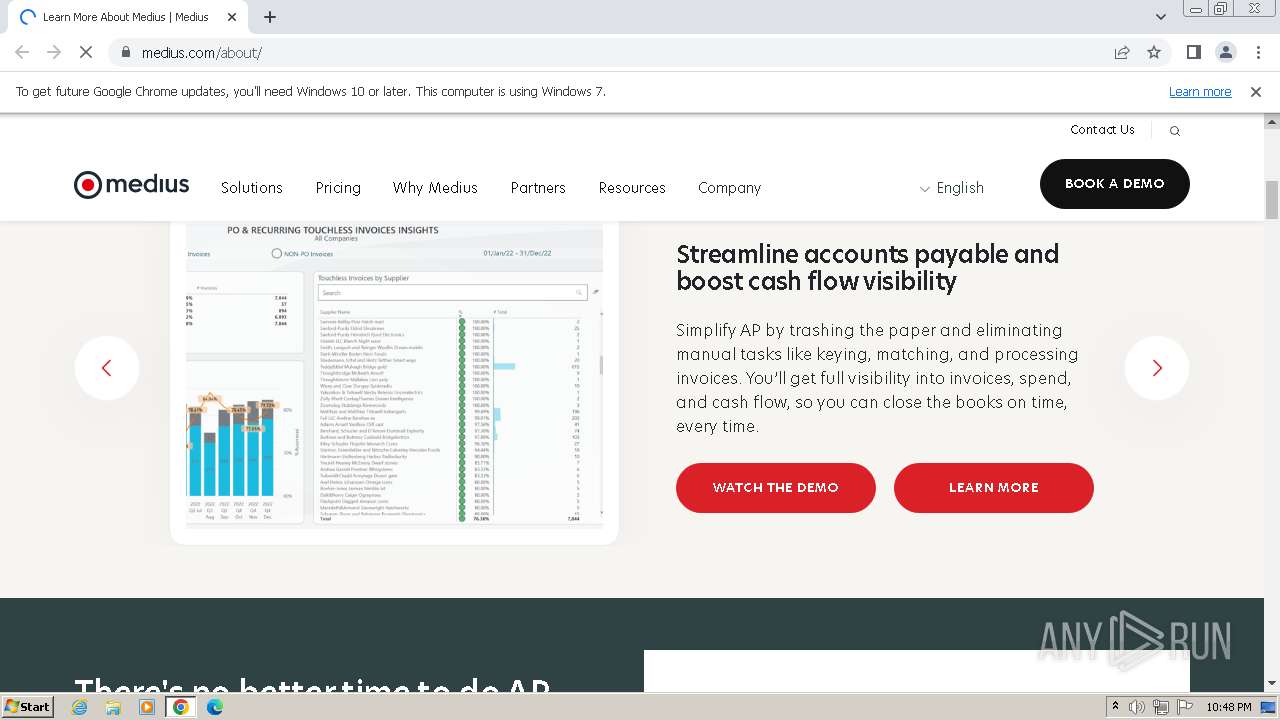
Task: Open the Pricing page
Action: pos(338,188)
